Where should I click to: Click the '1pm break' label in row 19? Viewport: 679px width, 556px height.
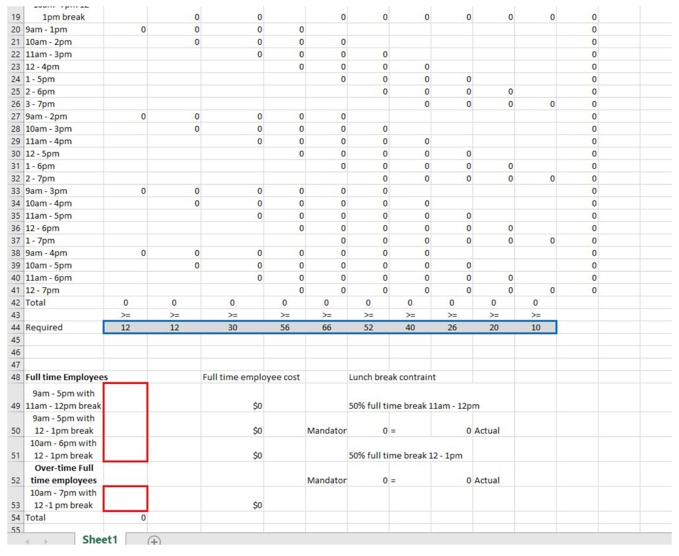click(63, 17)
